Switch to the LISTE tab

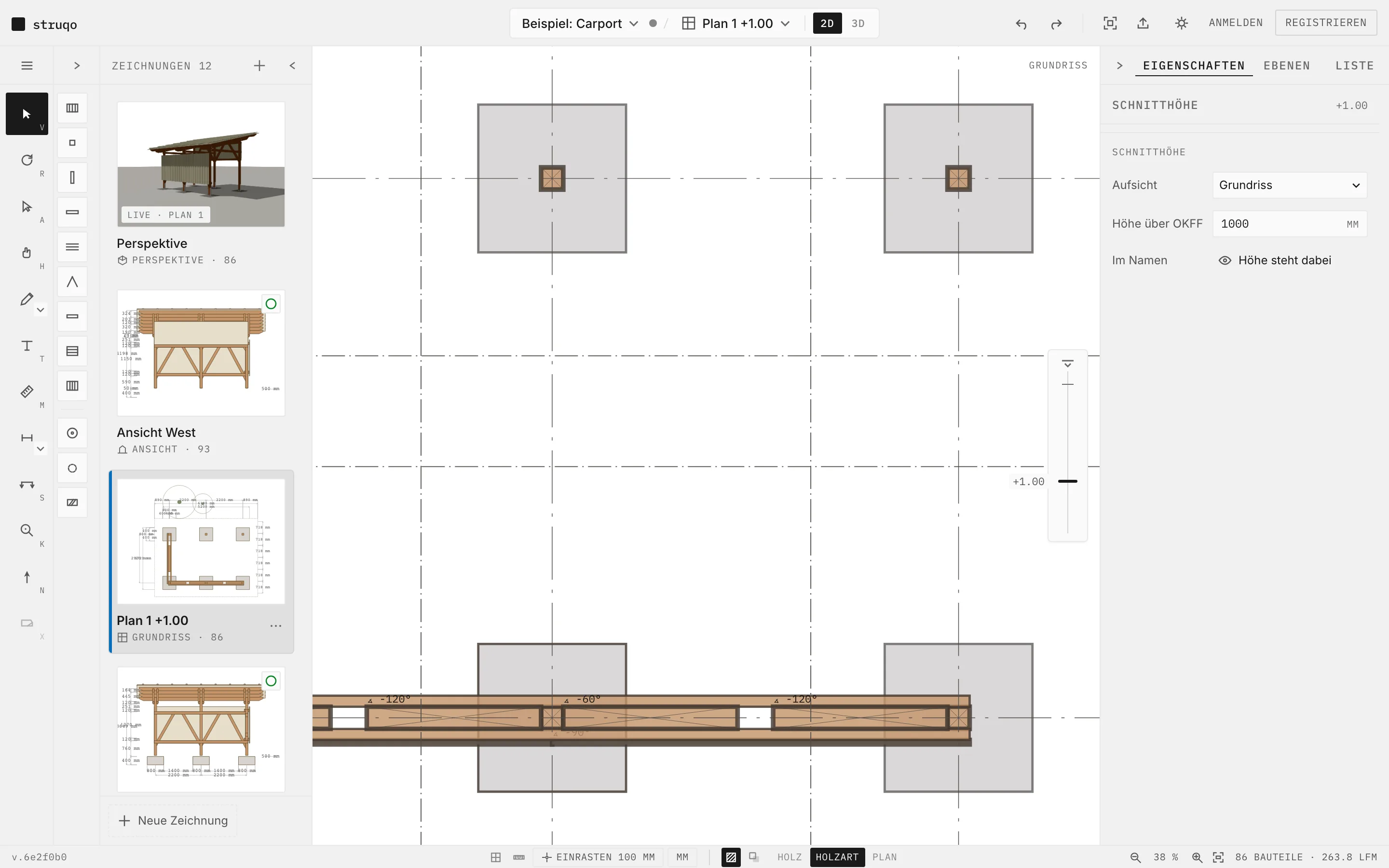click(1355, 66)
